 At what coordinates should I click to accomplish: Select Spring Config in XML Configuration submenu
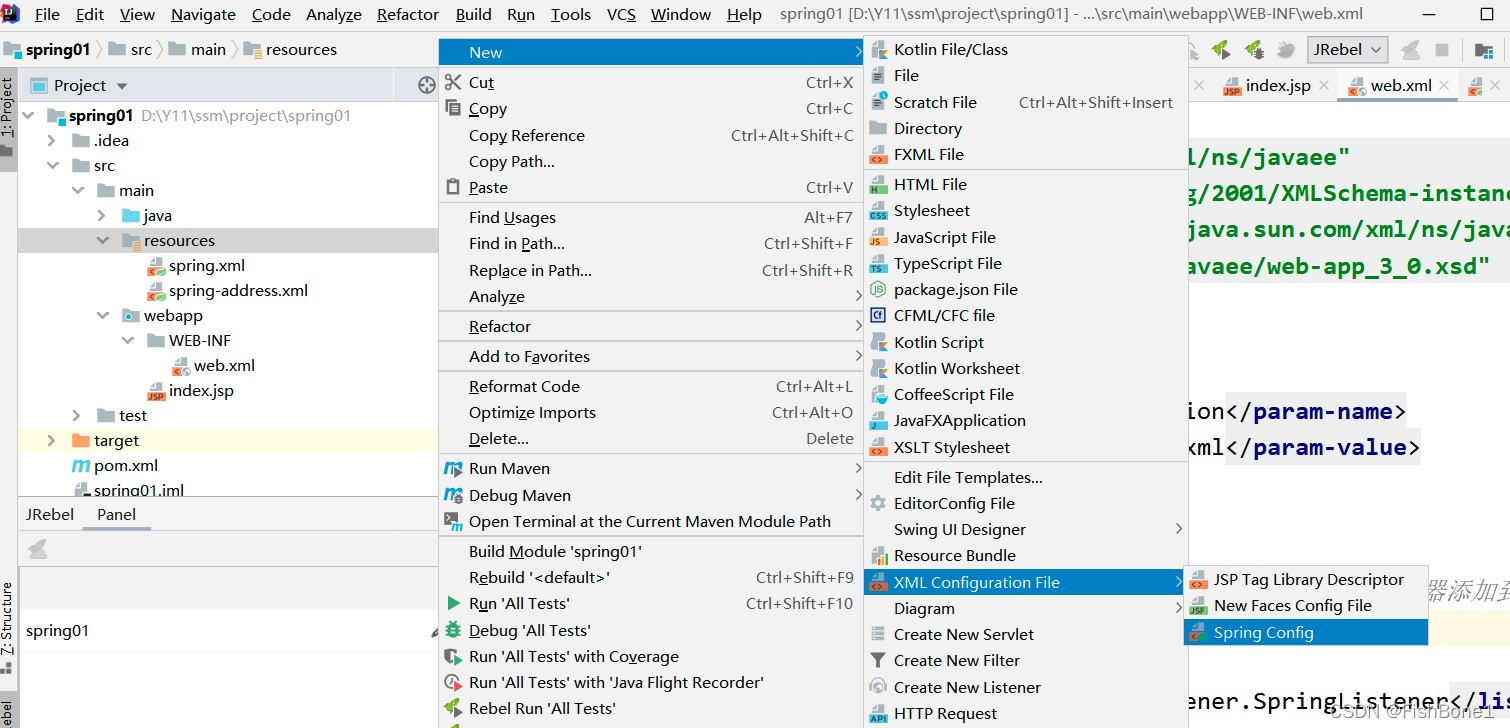pyautogui.click(x=1306, y=633)
